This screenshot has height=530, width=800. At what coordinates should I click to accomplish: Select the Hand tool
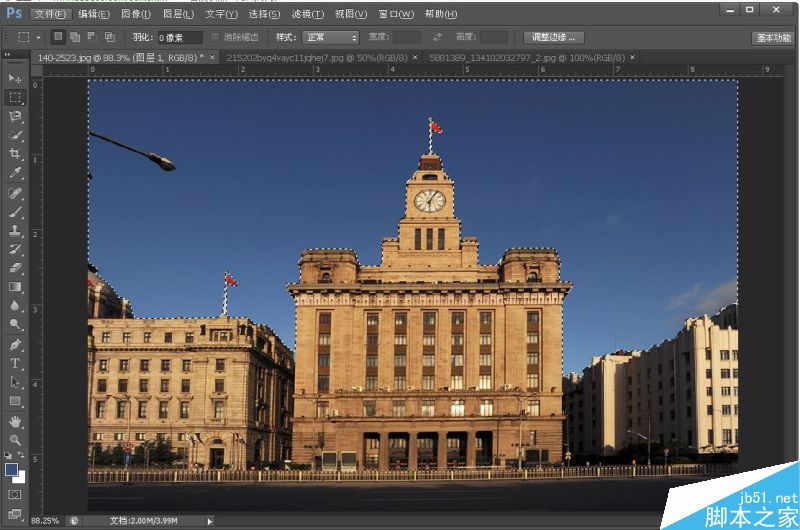[x=15, y=422]
